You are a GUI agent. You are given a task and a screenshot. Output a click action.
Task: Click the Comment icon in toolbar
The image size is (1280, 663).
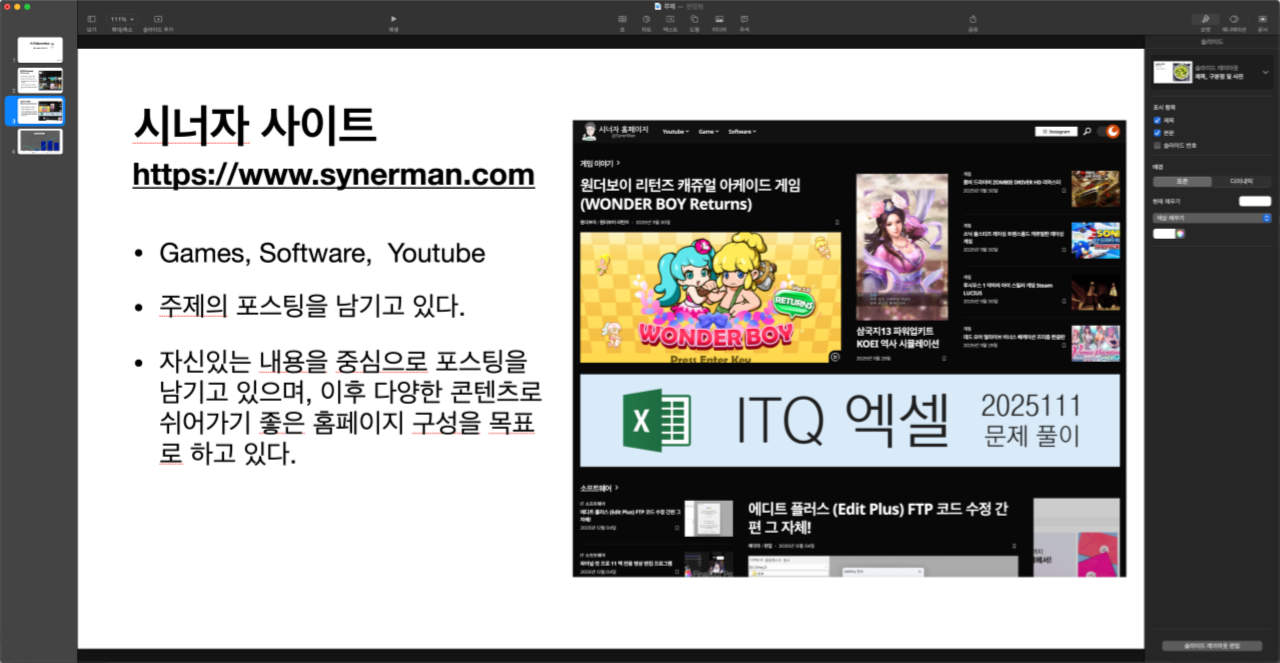(744, 19)
